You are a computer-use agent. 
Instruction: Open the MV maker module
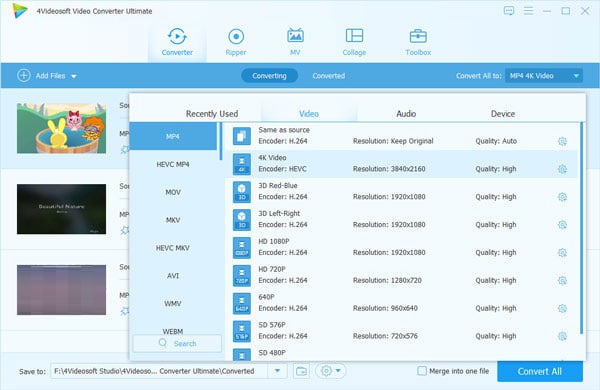coord(295,42)
